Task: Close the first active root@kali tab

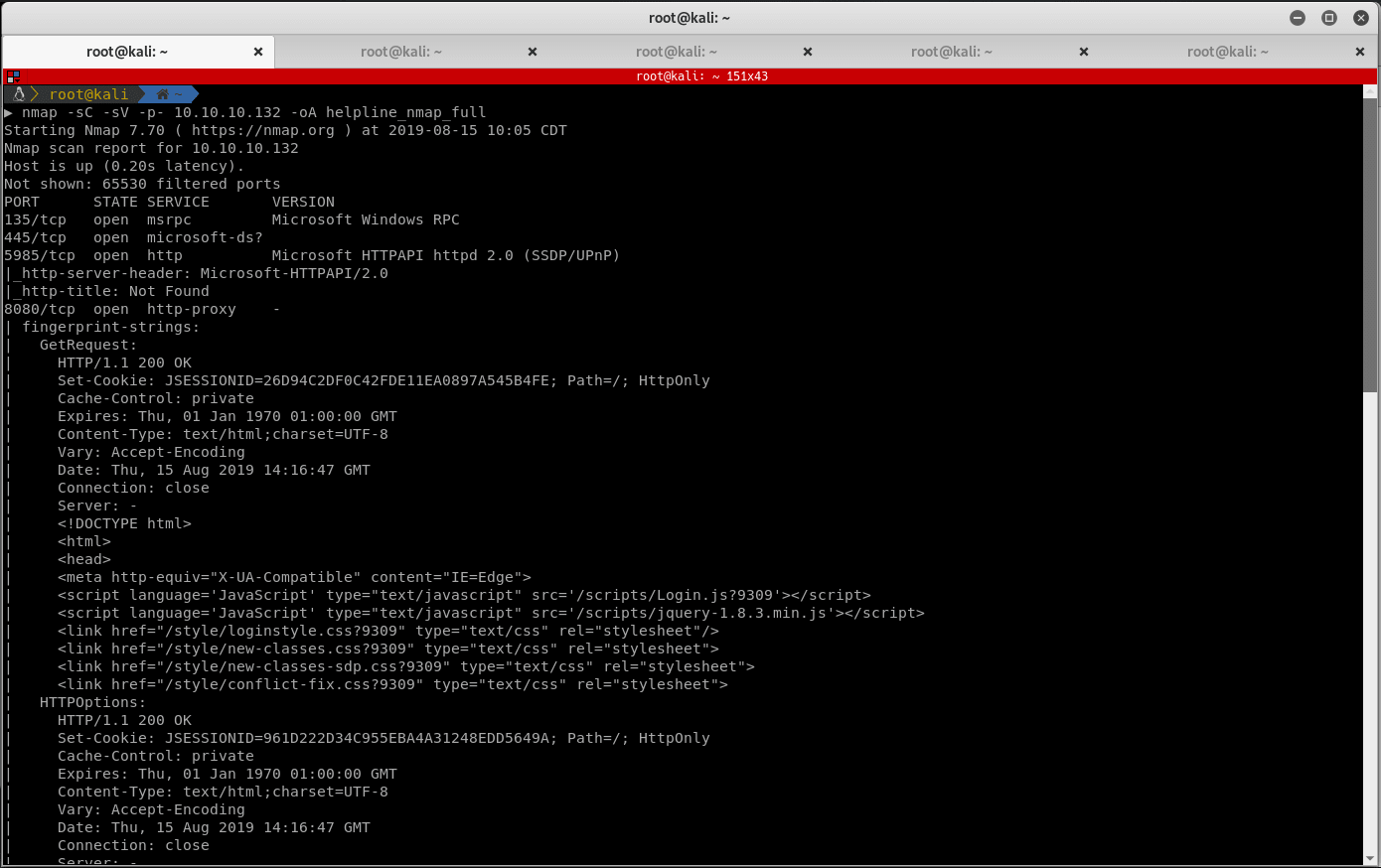Action: click(x=258, y=52)
